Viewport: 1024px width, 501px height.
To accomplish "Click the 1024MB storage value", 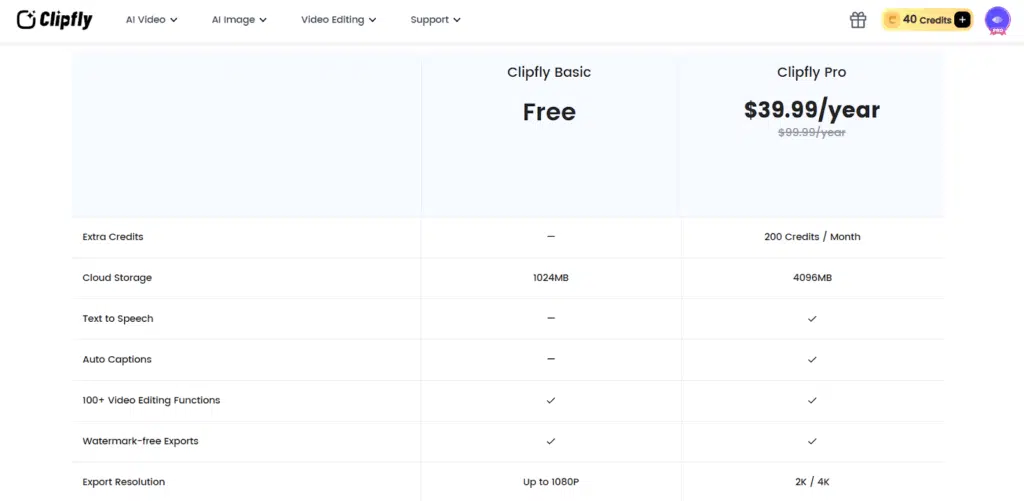I will pos(551,278).
